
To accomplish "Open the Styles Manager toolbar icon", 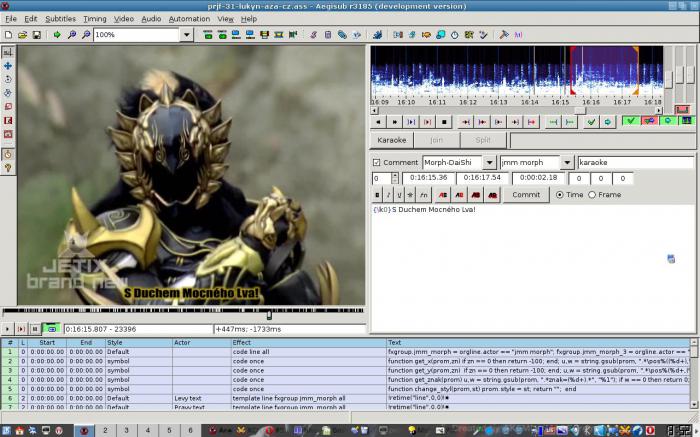I will [x=313, y=34].
